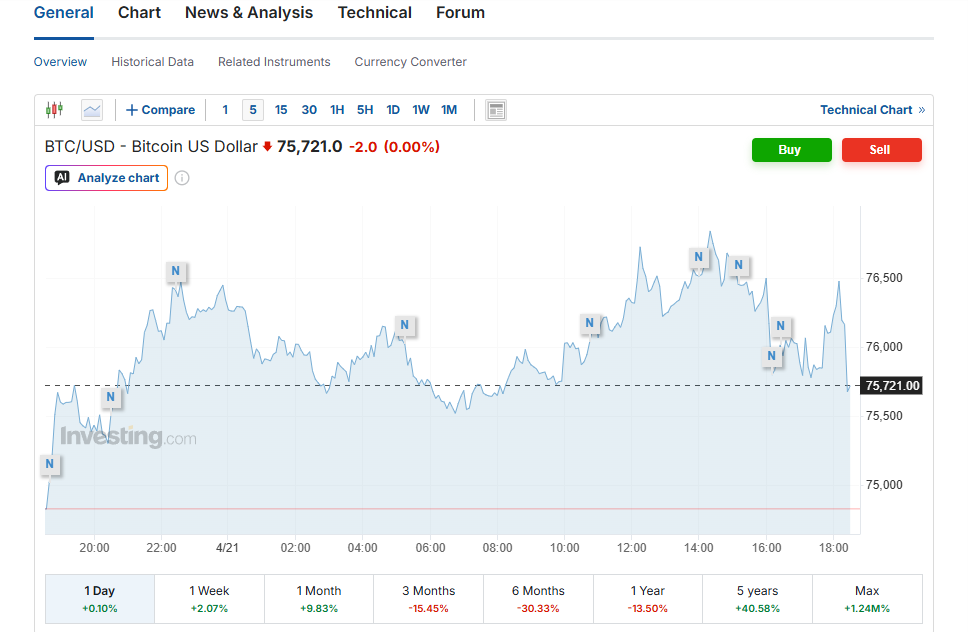Select the 1 Month performance range
The height and width of the screenshot is (632, 968).
pyautogui.click(x=319, y=599)
